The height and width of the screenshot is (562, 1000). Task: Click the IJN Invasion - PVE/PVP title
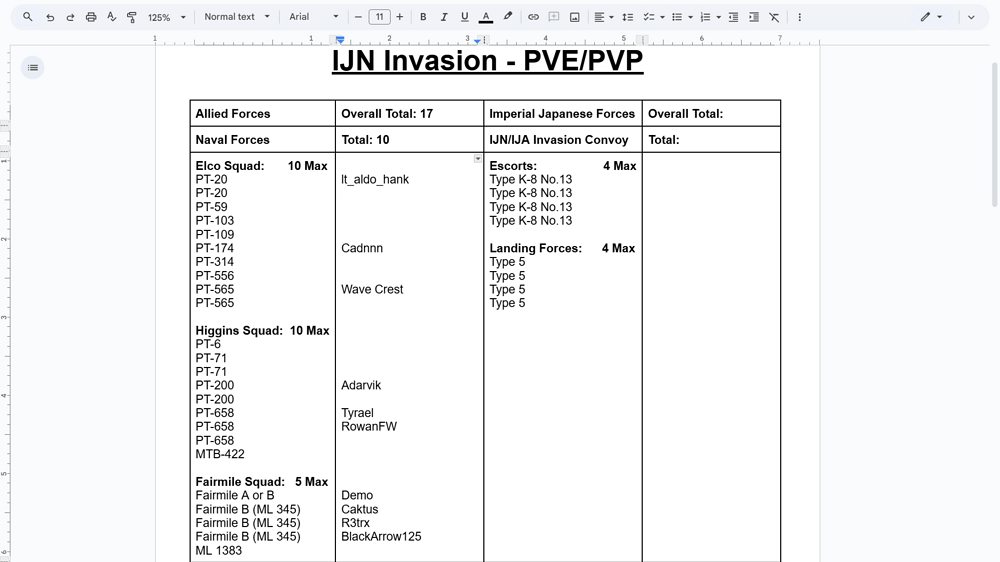(x=487, y=61)
